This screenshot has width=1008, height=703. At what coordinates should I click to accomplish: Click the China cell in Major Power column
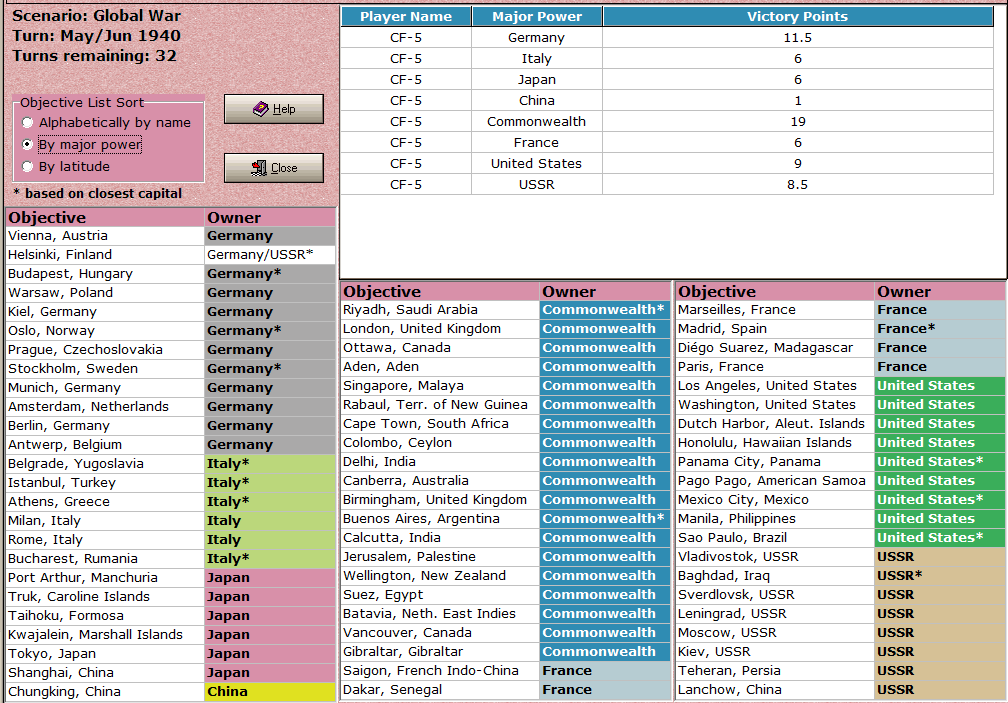click(x=537, y=101)
